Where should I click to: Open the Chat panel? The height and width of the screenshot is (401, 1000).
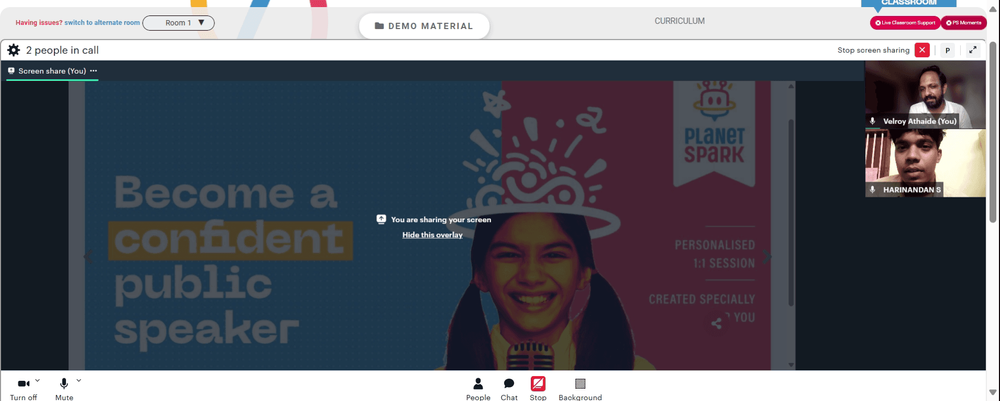tap(509, 389)
